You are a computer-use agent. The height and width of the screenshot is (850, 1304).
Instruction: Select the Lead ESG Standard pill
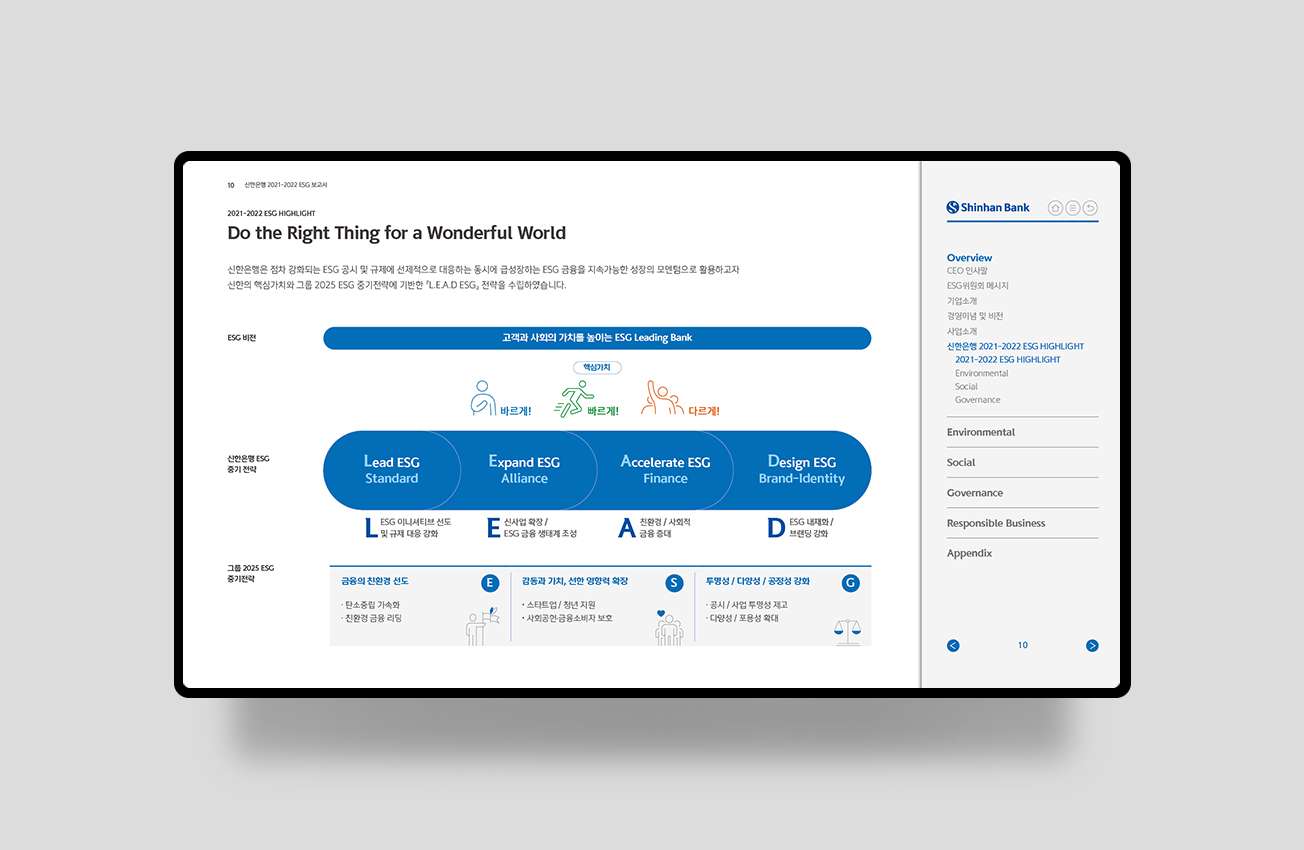pos(392,470)
